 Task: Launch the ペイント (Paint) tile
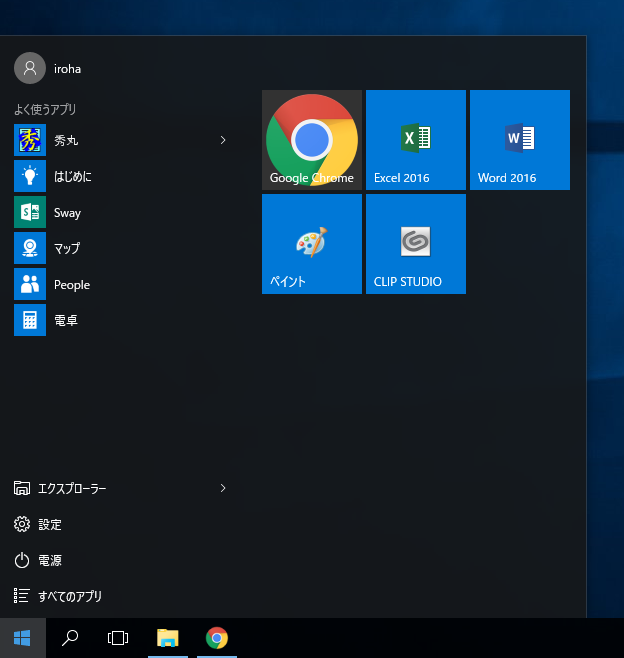312,244
